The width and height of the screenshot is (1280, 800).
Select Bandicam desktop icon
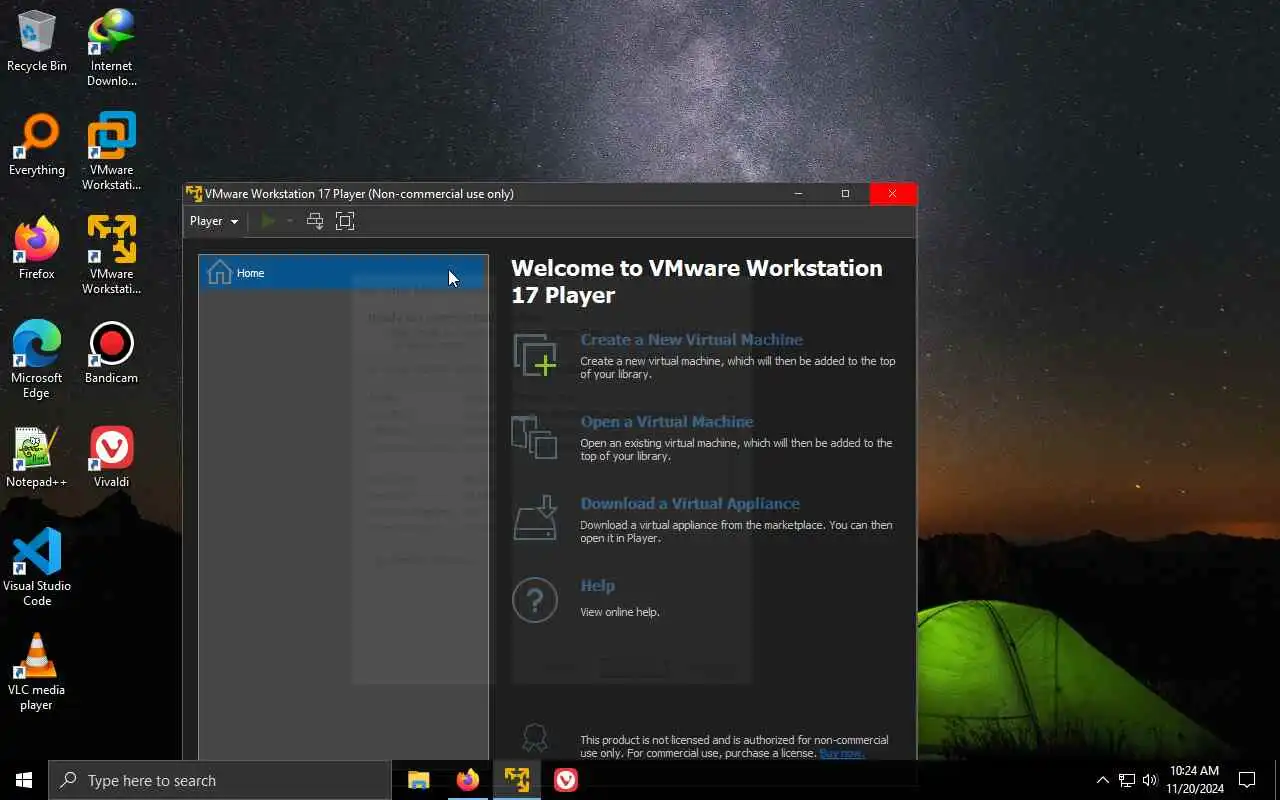pos(111,354)
